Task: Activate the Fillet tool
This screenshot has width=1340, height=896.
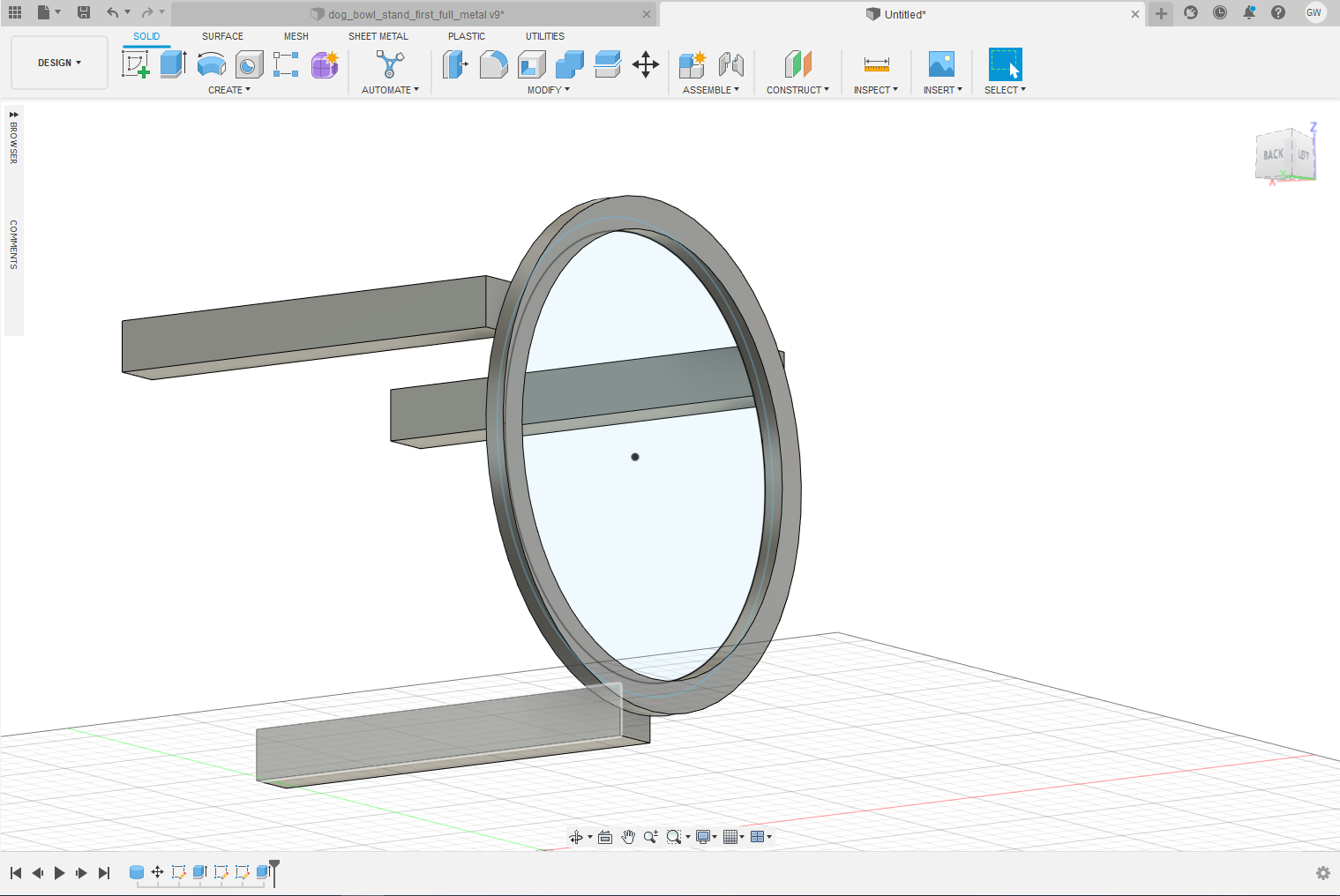Action: pyautogui.click(x=493, y=64)
